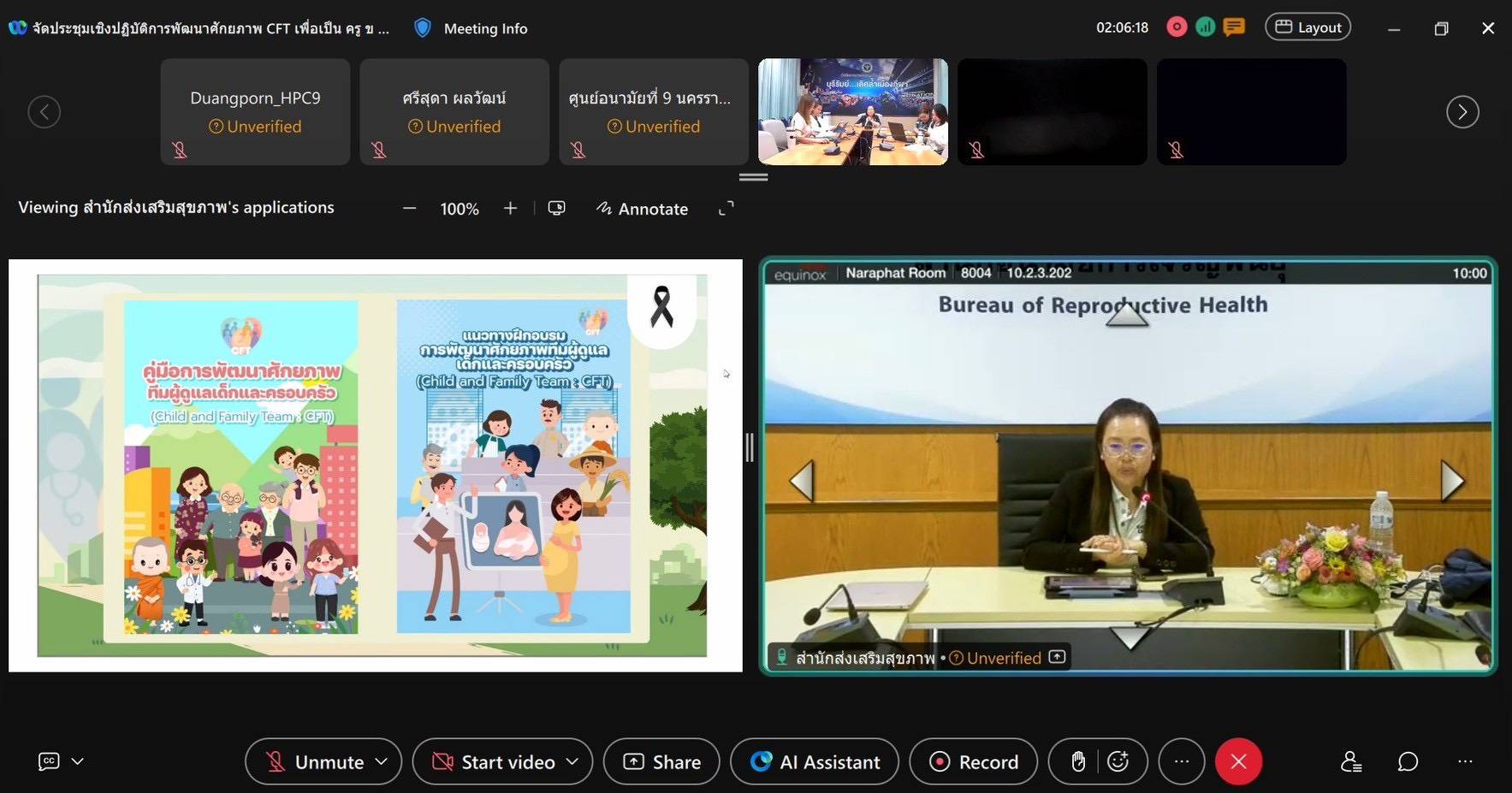Click the leave meeting red button

[x=1238, y=761]
